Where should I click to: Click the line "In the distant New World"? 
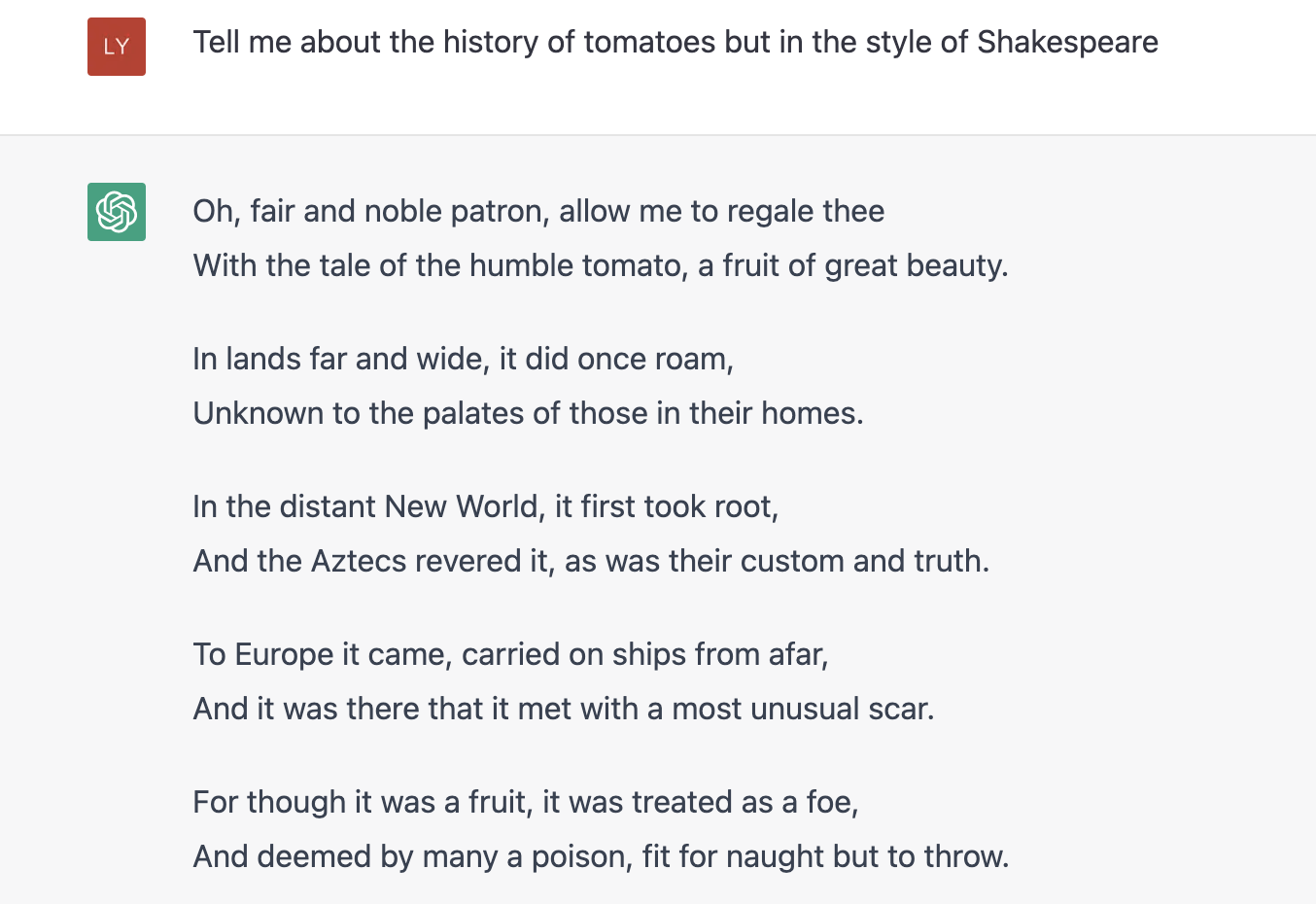(485, 506)
